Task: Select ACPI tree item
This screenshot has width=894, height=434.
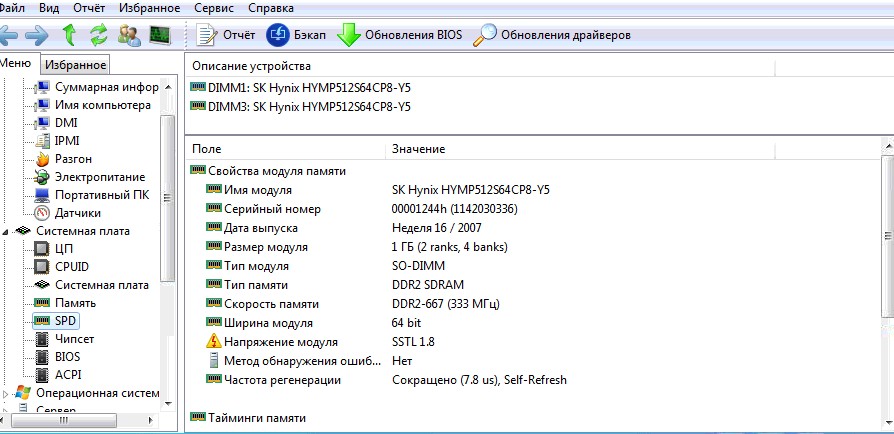Action: click(58, 375)
